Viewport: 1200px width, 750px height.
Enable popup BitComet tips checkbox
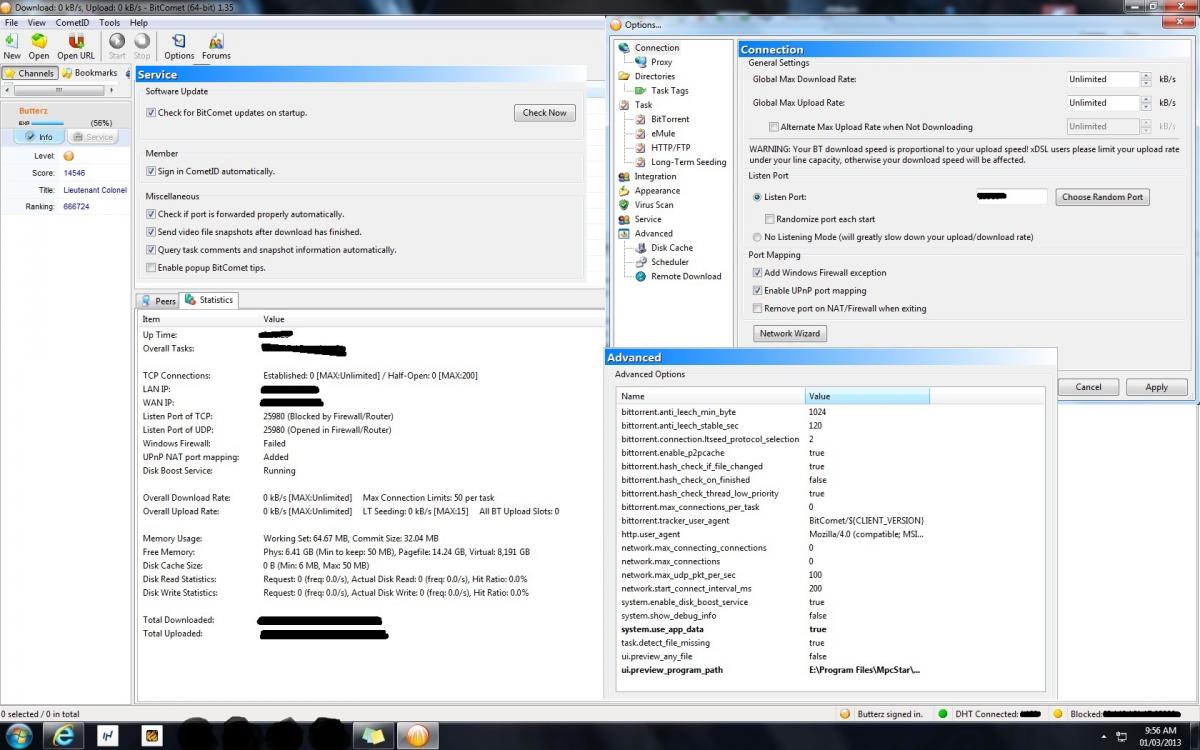tap(151, 268)
